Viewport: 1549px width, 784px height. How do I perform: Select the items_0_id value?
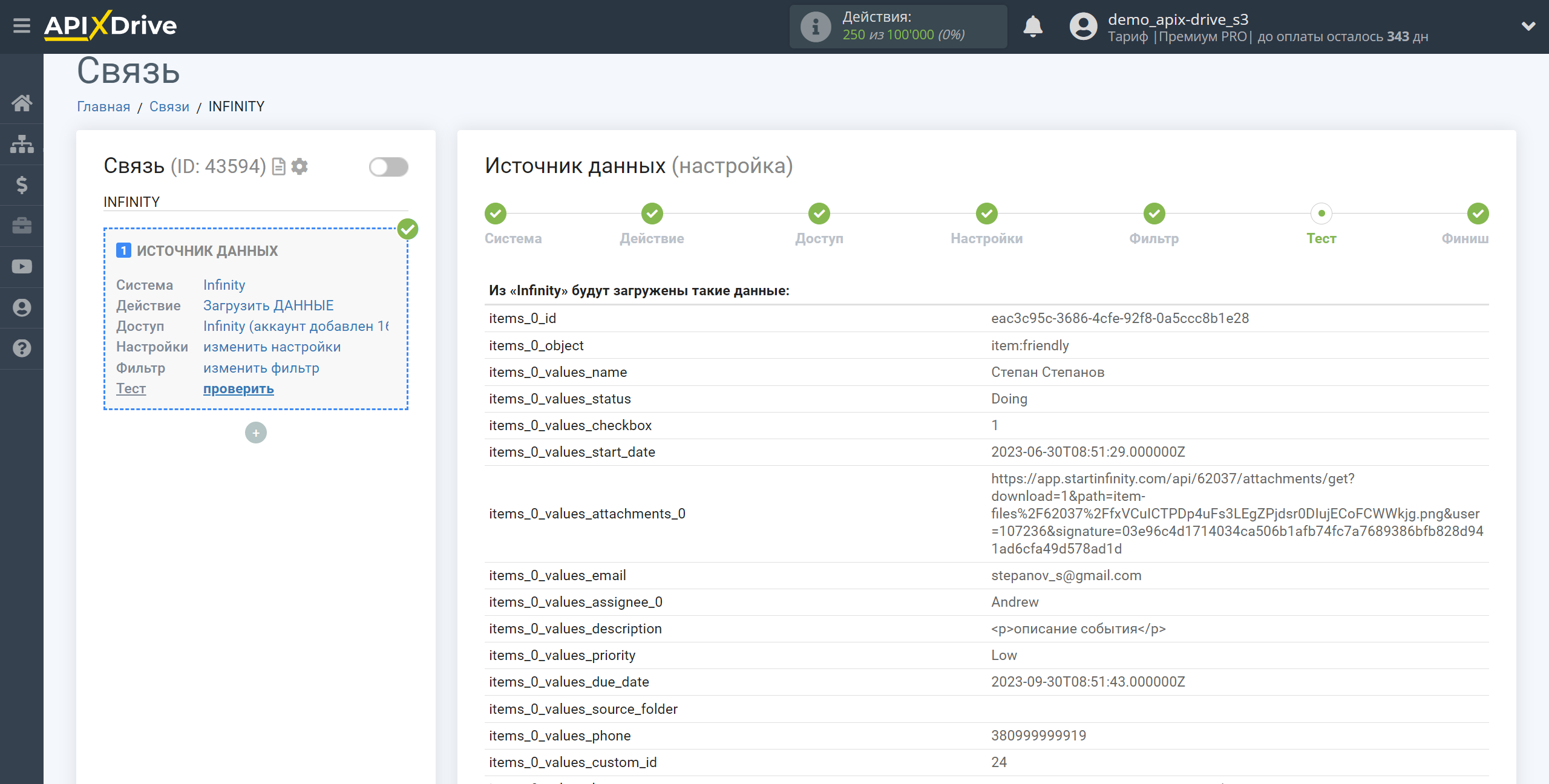click(x=1120, y=318)
